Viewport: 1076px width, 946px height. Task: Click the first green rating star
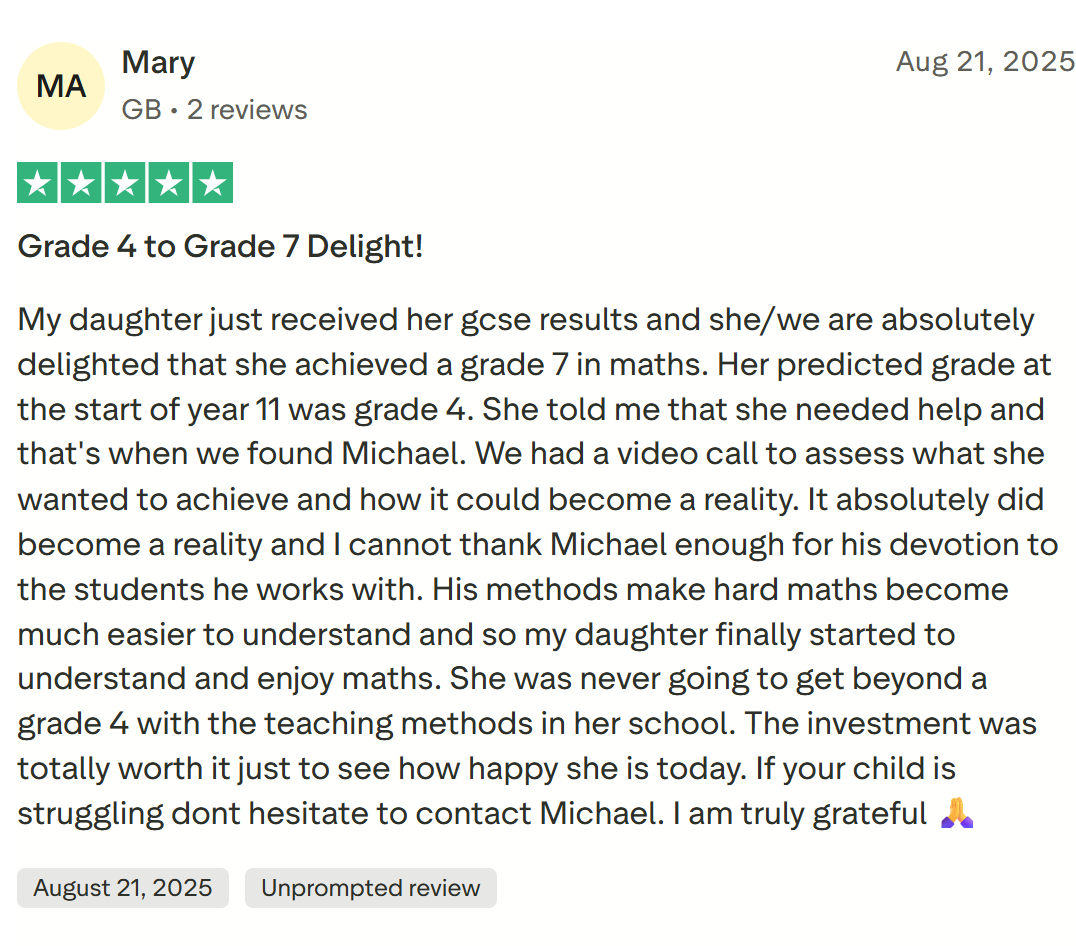[39, 183]
